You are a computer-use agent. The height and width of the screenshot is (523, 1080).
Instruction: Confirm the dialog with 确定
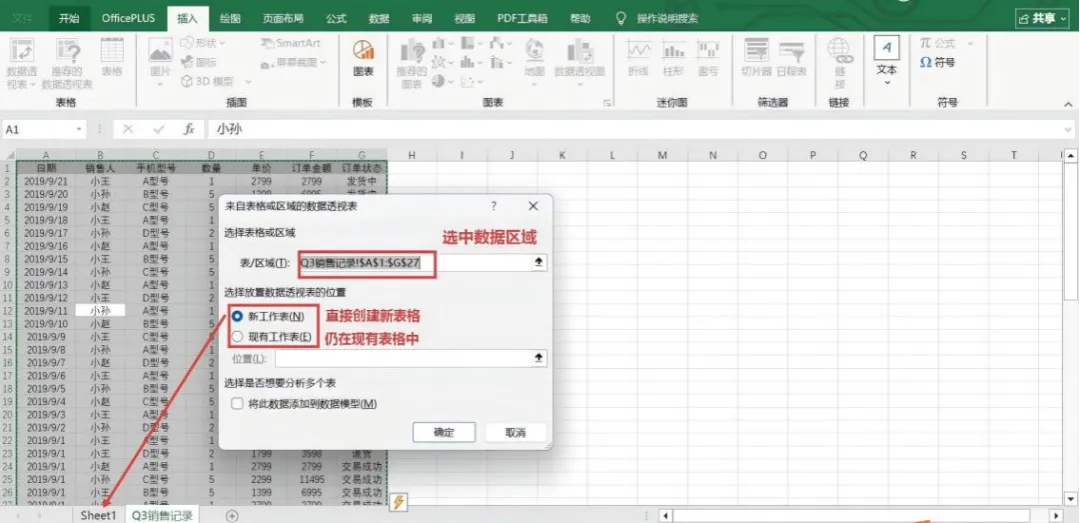444,433
